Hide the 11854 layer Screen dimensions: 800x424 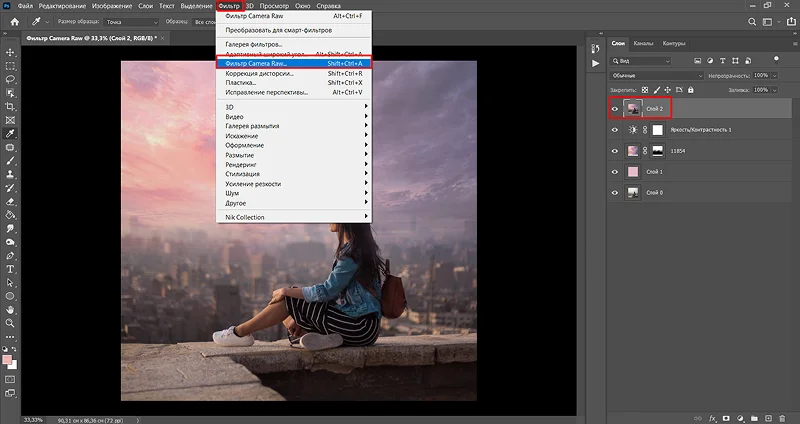pyautogui.click(x=615, y=151)
